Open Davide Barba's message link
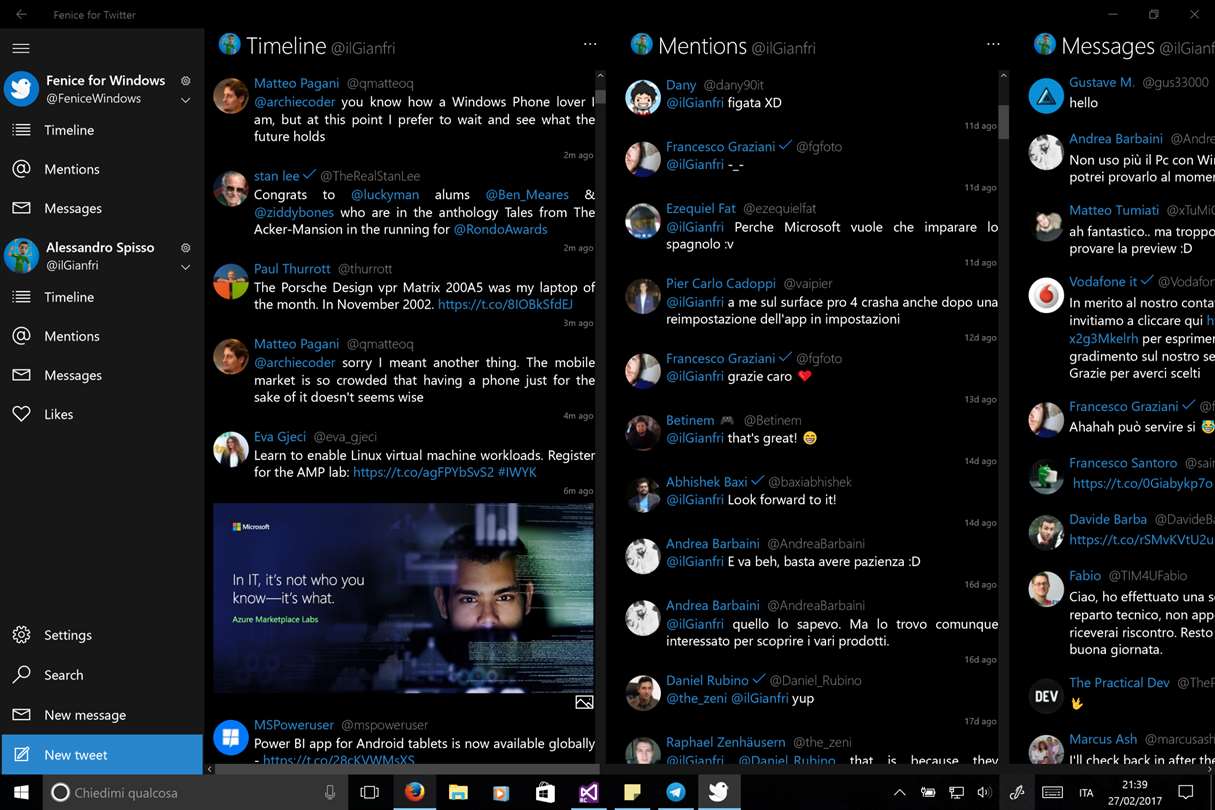This screenshot has height=810, width=1215. (1141, 539)
